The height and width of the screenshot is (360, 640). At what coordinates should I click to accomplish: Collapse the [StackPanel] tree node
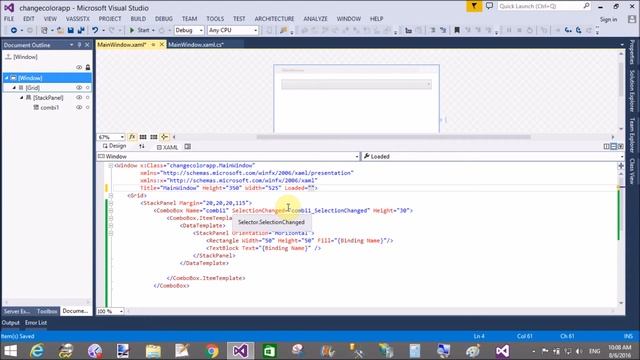coord(22,98)
